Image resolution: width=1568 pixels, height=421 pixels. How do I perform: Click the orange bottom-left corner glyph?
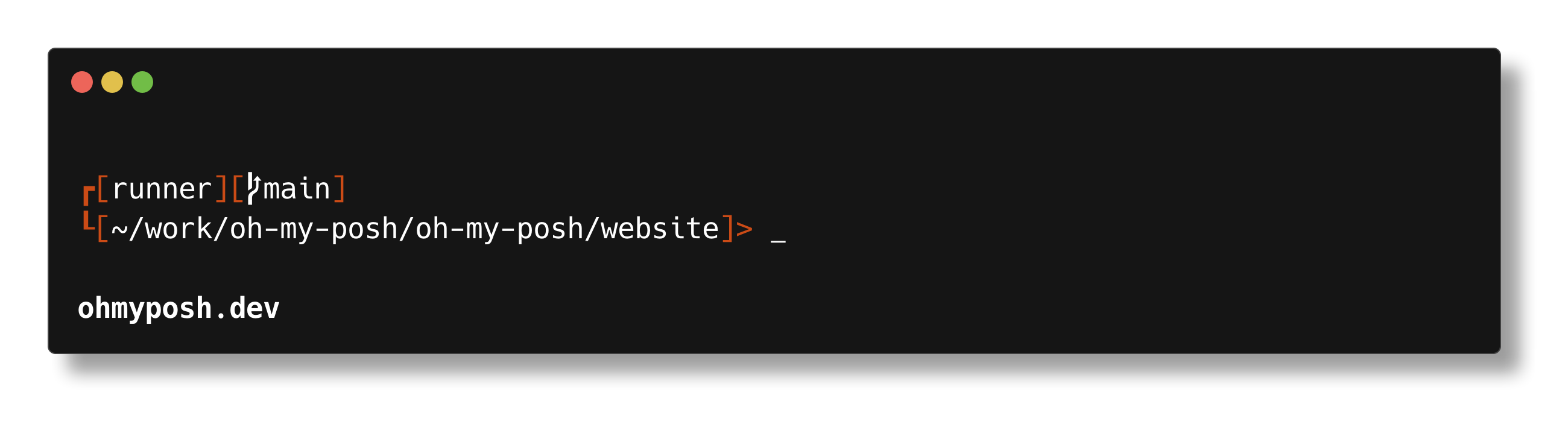[87, 221]
